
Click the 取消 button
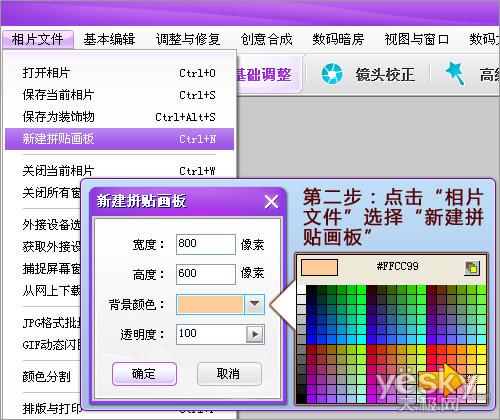[x=229, y=374]
